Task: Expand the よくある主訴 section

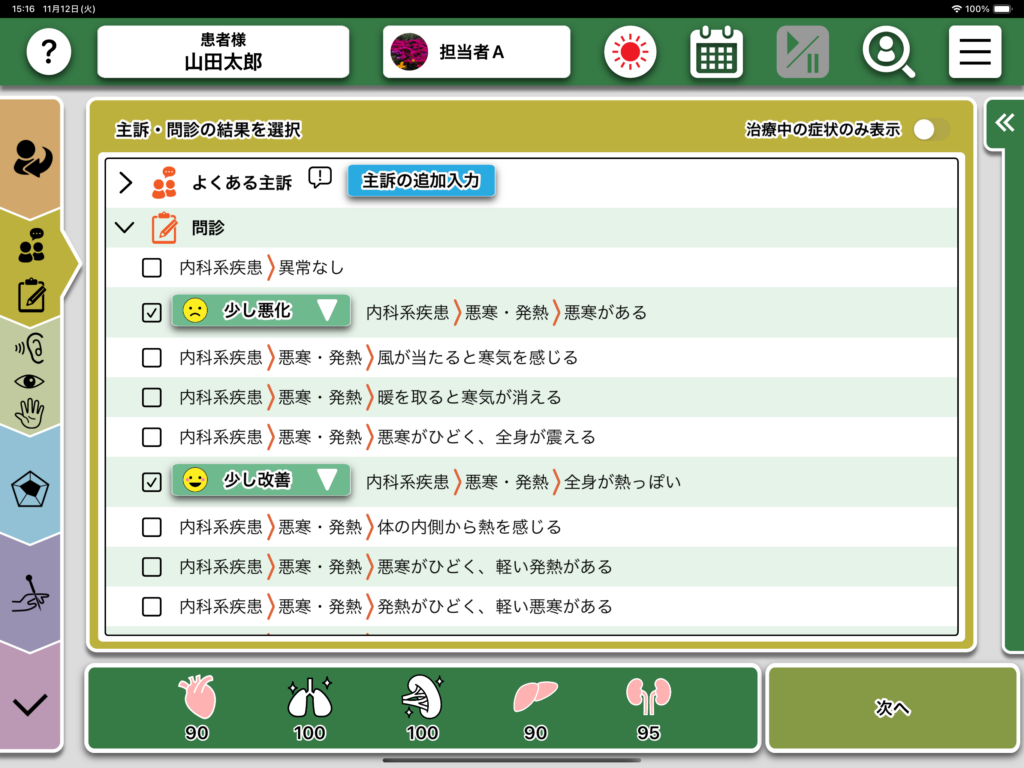Action: [x=125, y=182]
